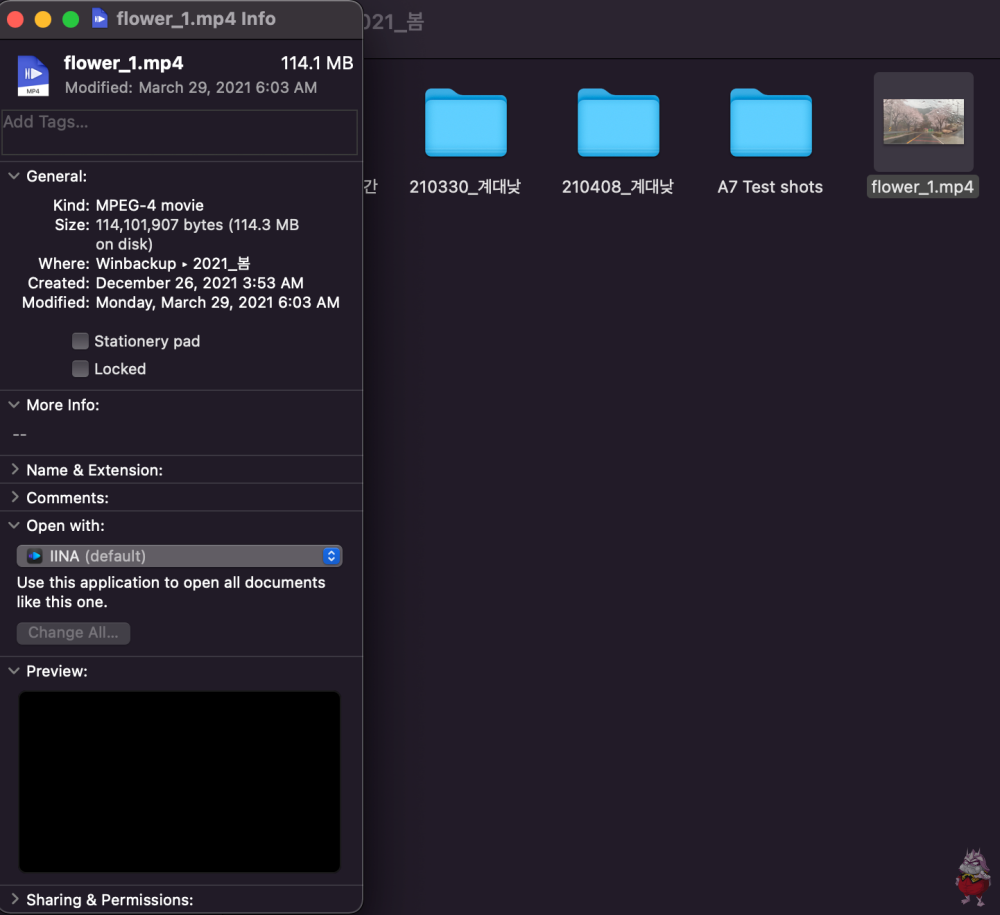Viewport: 1000px width, 915px height.
Task: Close the flower_1.mp4 Info window
Action: click(x=15, y=19)
